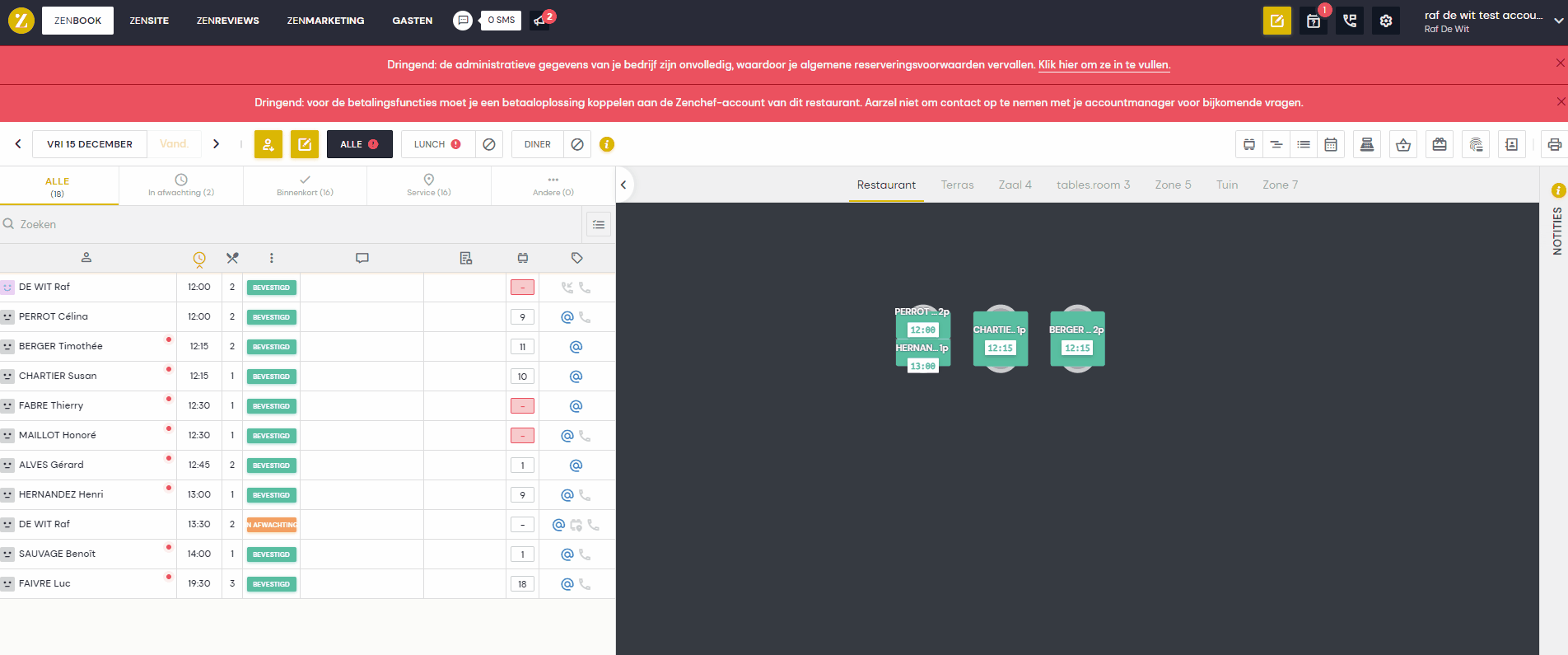The image size is (1568, 655).
Task: Open the contact book icon
Action: pos(1511,144)
